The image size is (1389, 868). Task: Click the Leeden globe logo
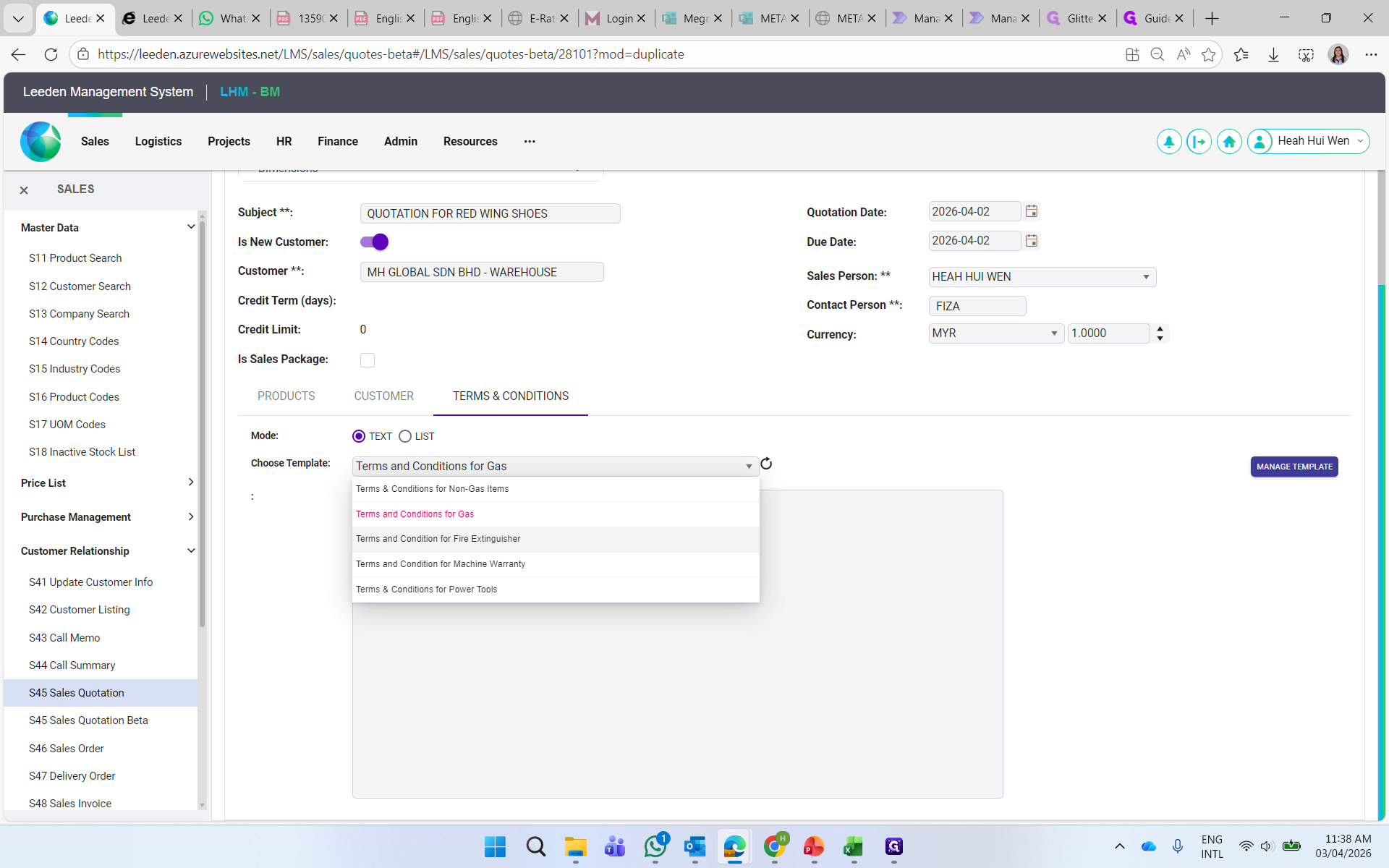point(41,141)
